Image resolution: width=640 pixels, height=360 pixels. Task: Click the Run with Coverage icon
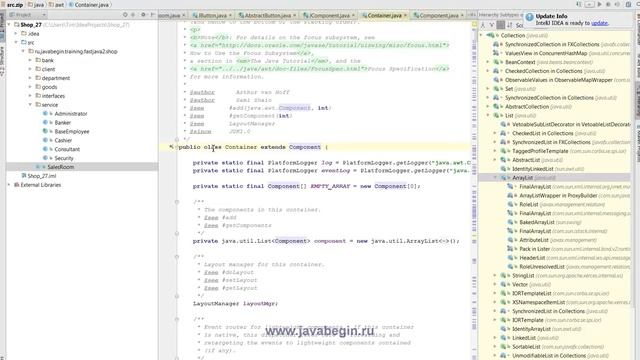tap(617, 4)
